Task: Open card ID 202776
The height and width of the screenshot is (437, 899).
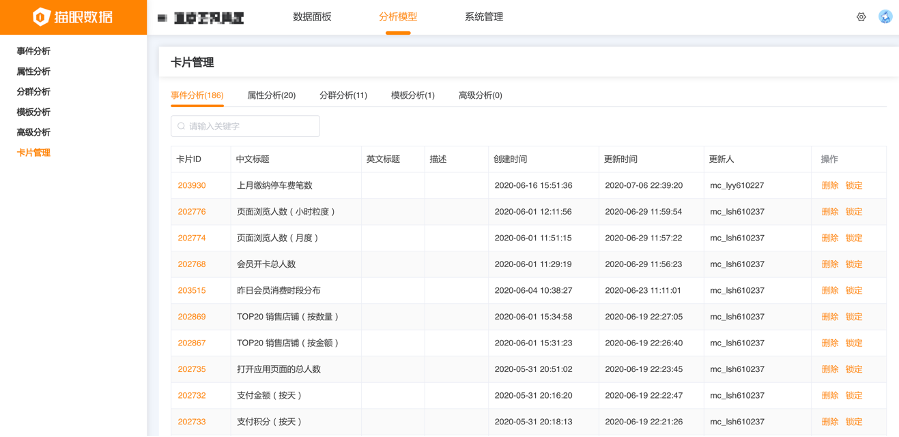Action: [x=191, y=212]
